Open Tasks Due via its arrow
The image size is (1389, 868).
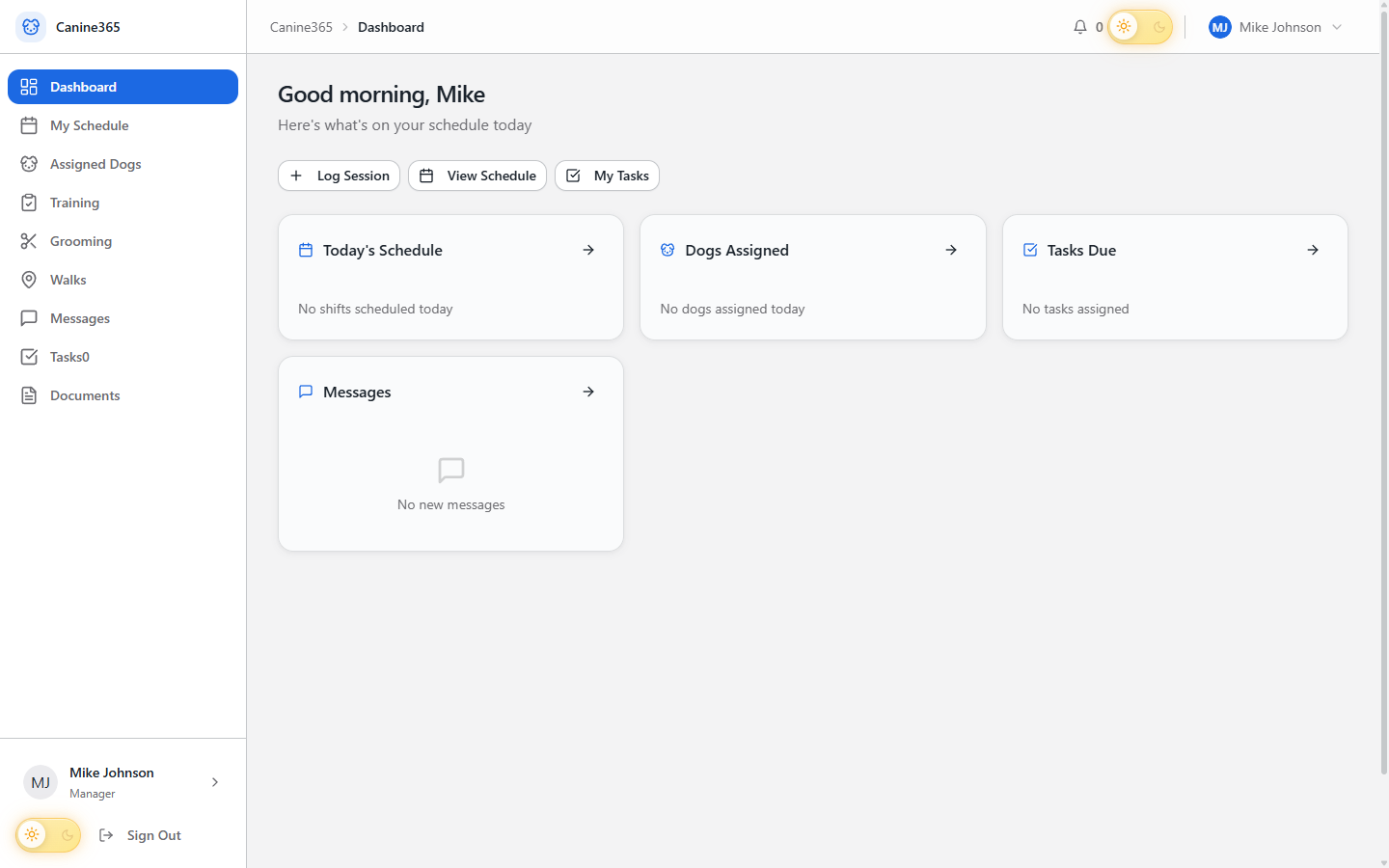pos(1313,250)
